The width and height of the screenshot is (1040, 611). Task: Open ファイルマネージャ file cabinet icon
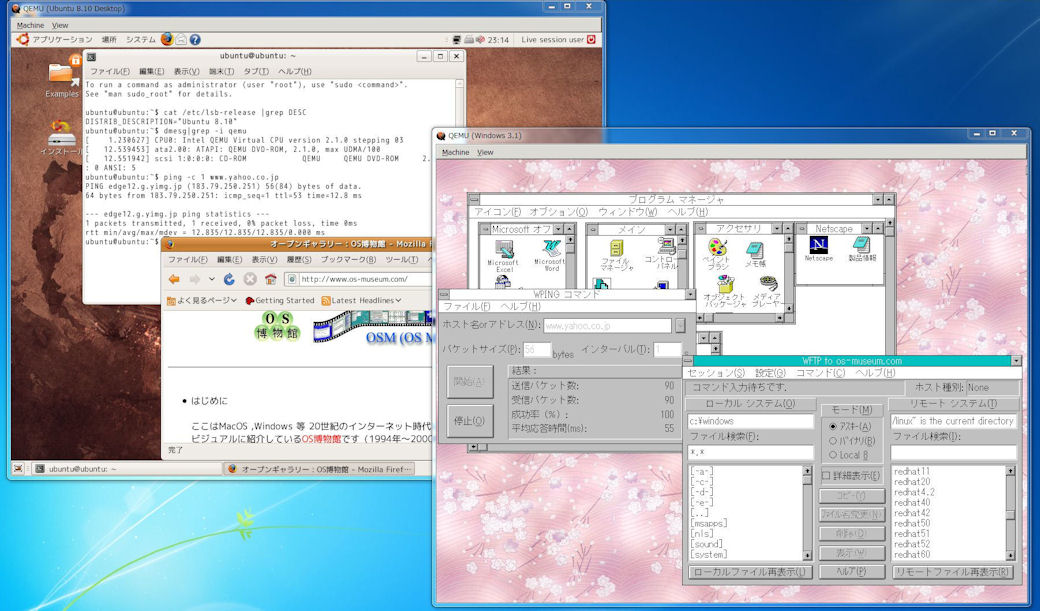point(617,249)
